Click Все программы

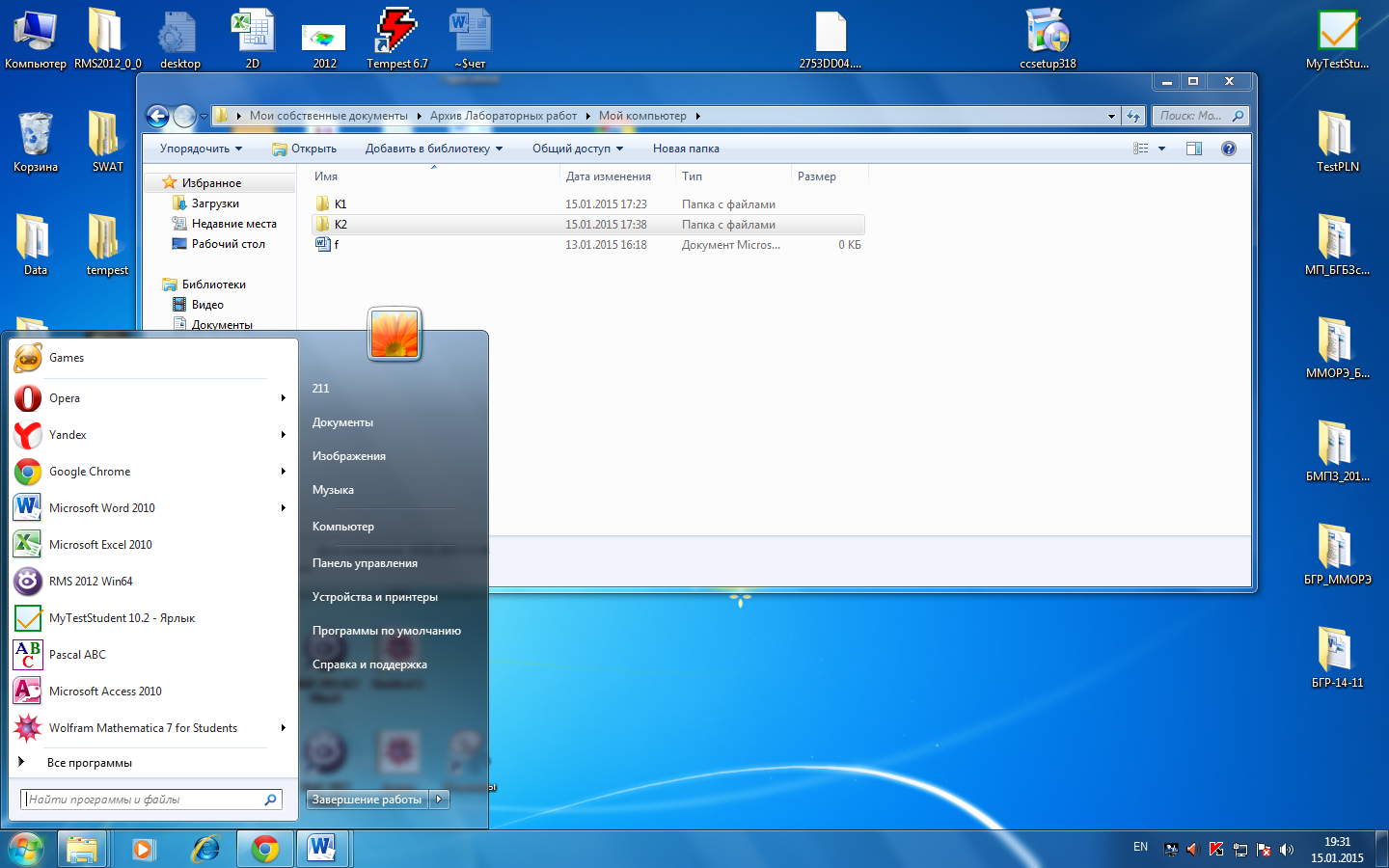coord(89,763)
